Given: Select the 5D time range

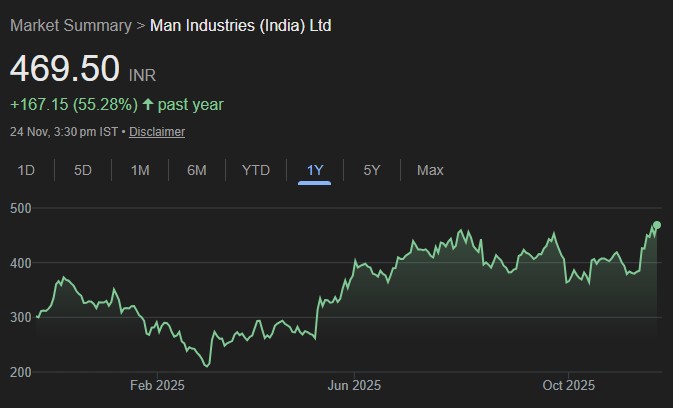Looking at the screenshot, I should 83,170.
